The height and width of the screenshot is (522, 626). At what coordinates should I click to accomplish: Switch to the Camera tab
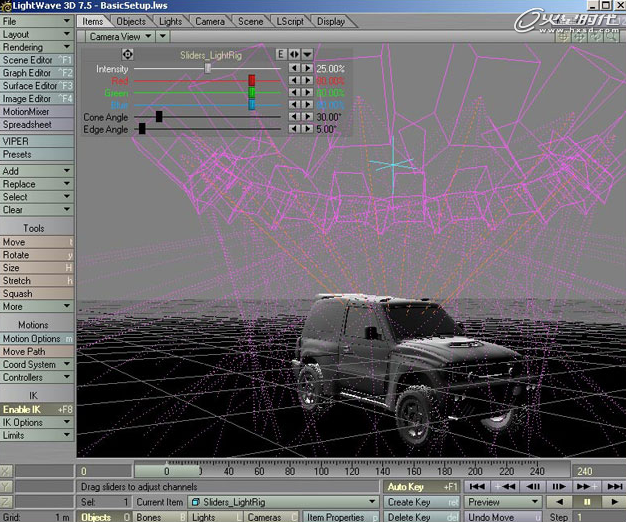(210, 22)
